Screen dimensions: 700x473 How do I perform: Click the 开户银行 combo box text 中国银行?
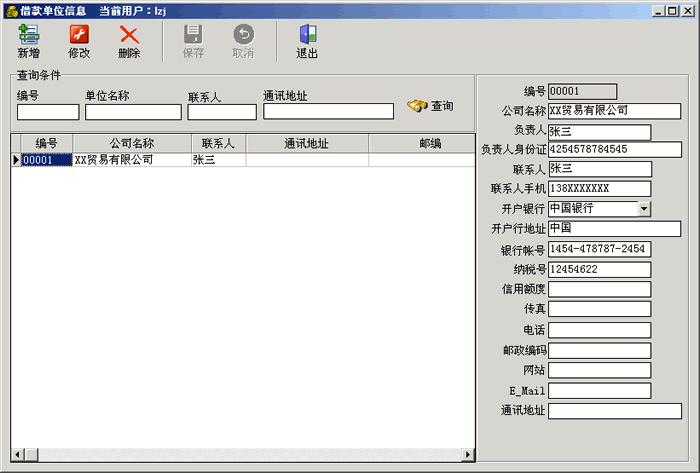pos(593,209)
